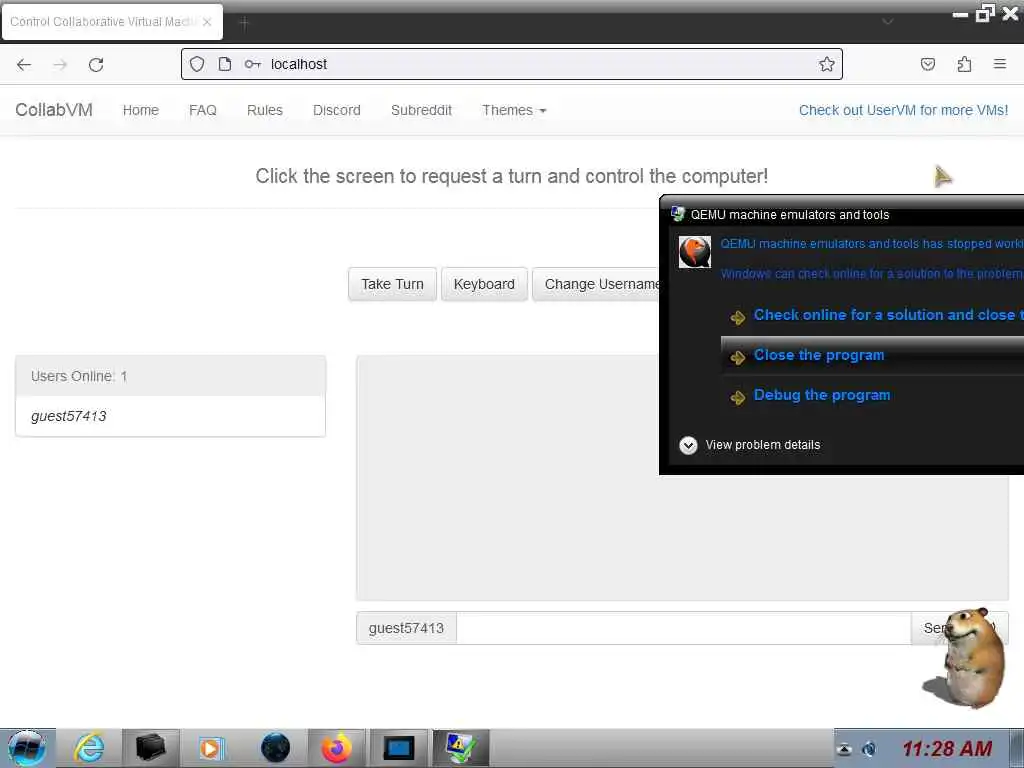Click the 11:28 AM clock
Screen dimensions: 1024x768
[947, 748]
